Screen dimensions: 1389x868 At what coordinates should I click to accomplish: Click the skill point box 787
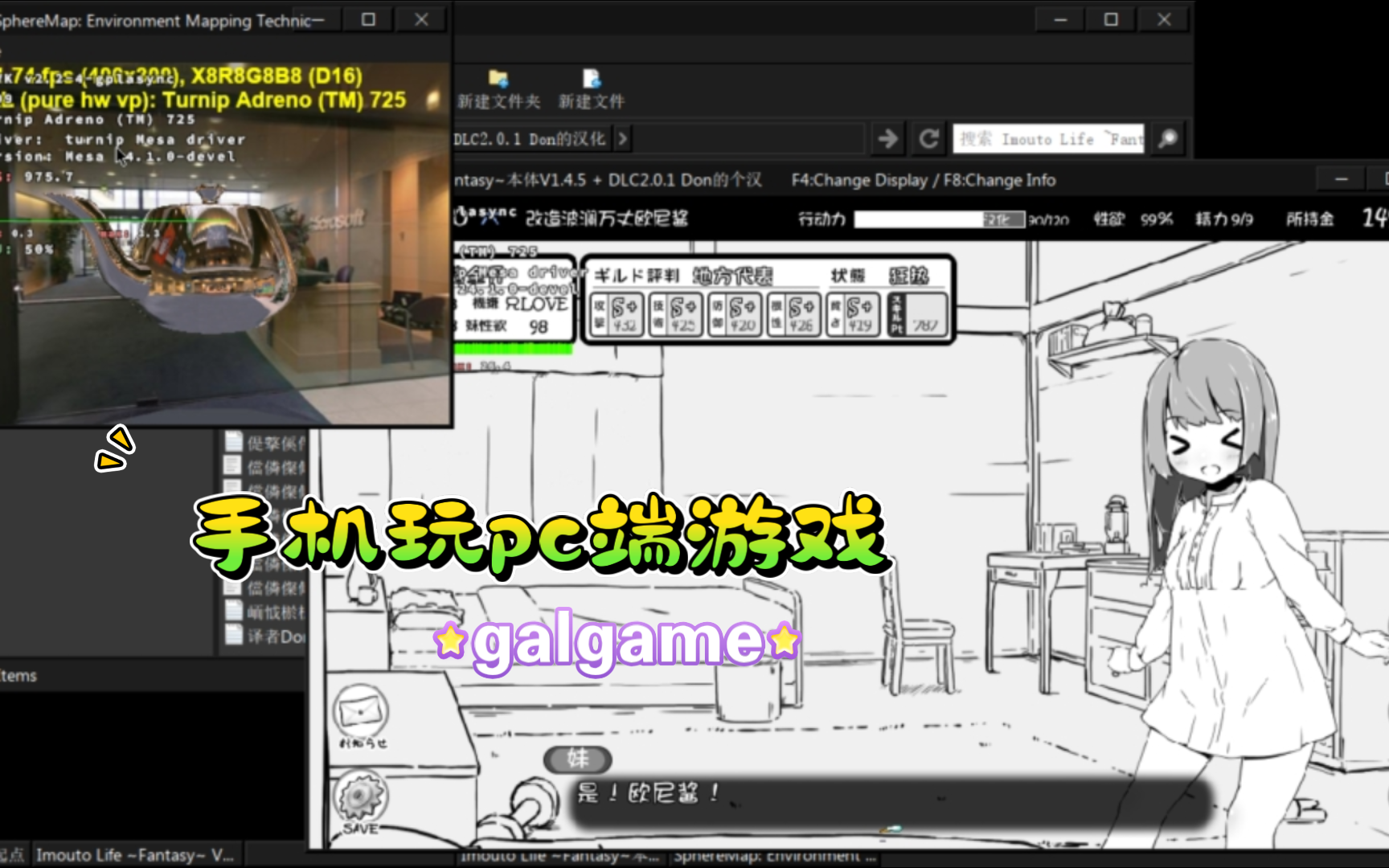coord(917,314)
